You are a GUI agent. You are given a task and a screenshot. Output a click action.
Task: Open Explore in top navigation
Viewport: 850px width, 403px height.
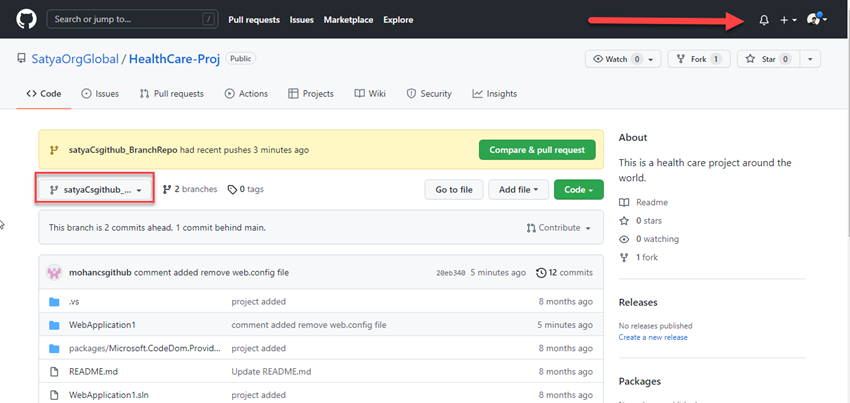click(x=398, y=20)
